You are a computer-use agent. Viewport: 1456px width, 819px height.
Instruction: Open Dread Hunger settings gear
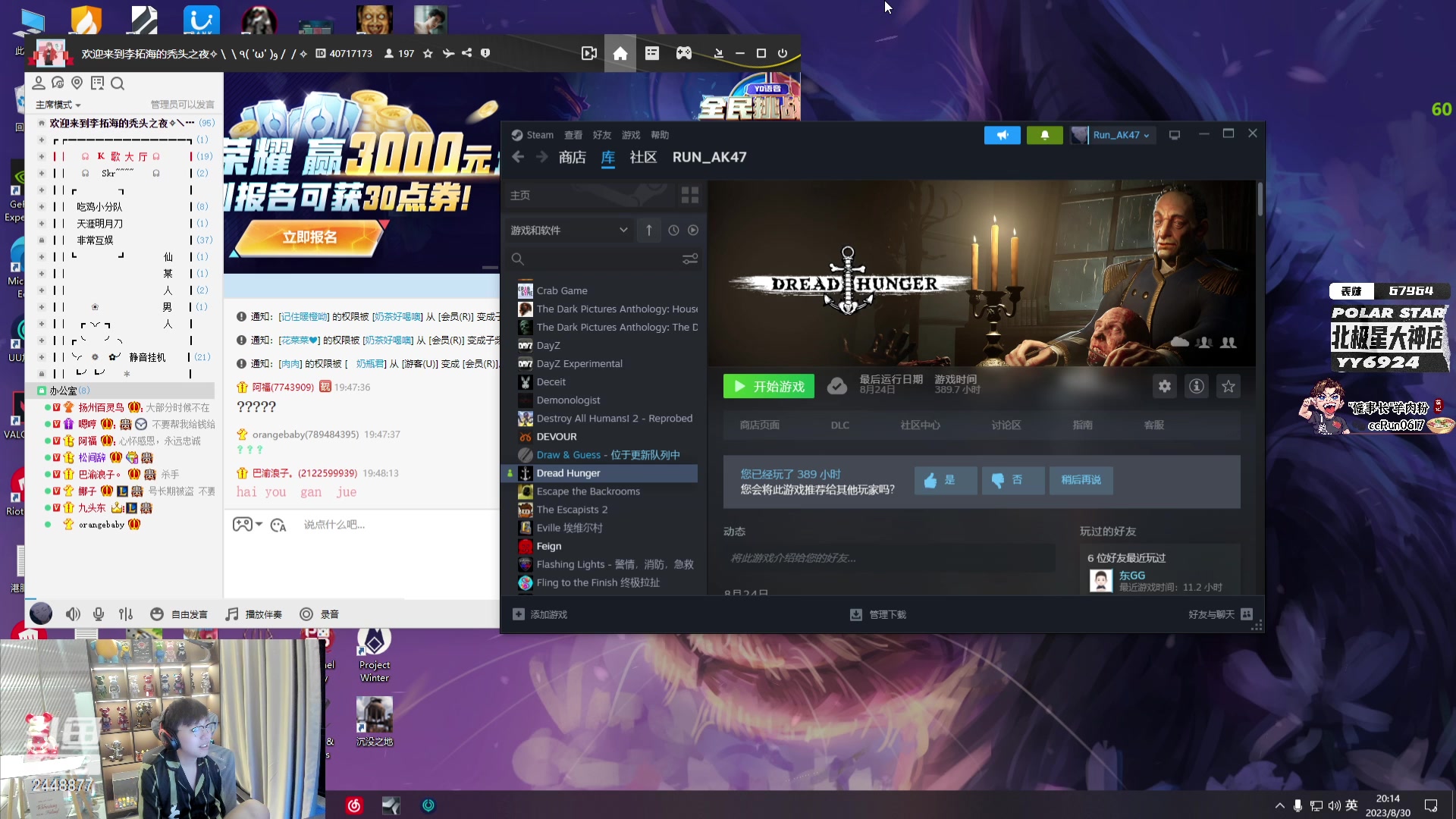(1165, 386)
